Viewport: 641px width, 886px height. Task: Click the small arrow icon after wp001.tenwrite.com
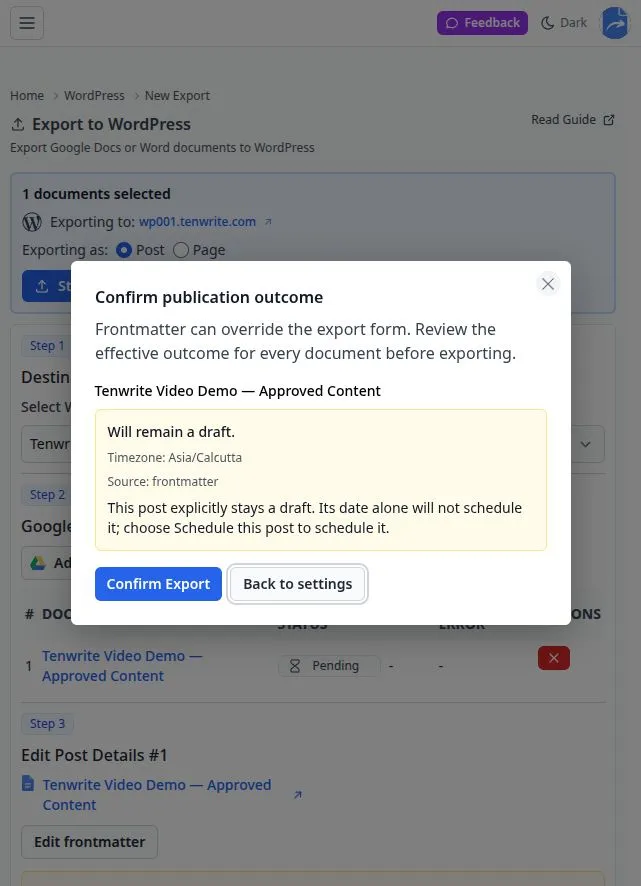(268, 222)
